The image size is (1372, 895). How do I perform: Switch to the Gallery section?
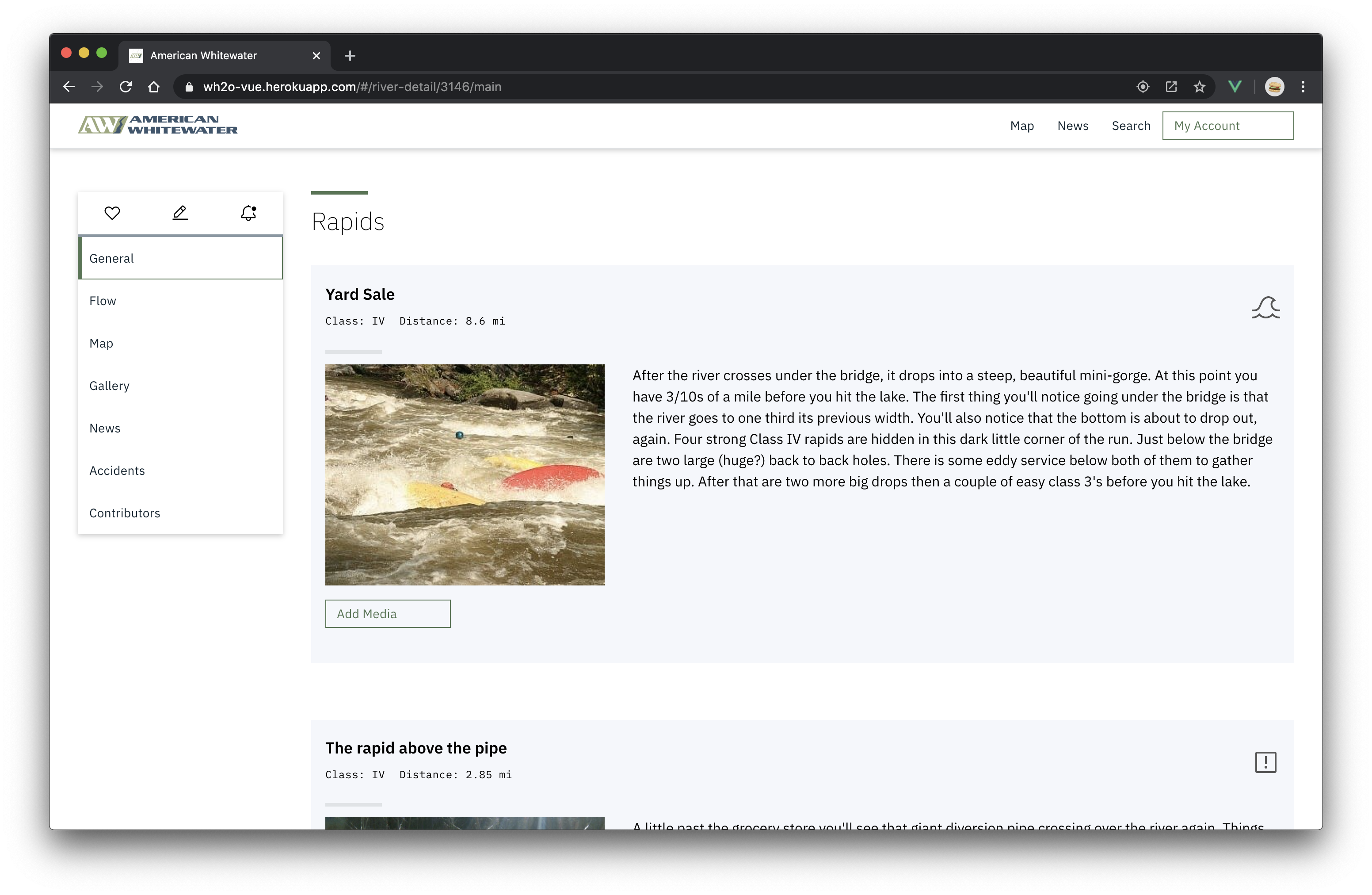click(x=180, y=385)
